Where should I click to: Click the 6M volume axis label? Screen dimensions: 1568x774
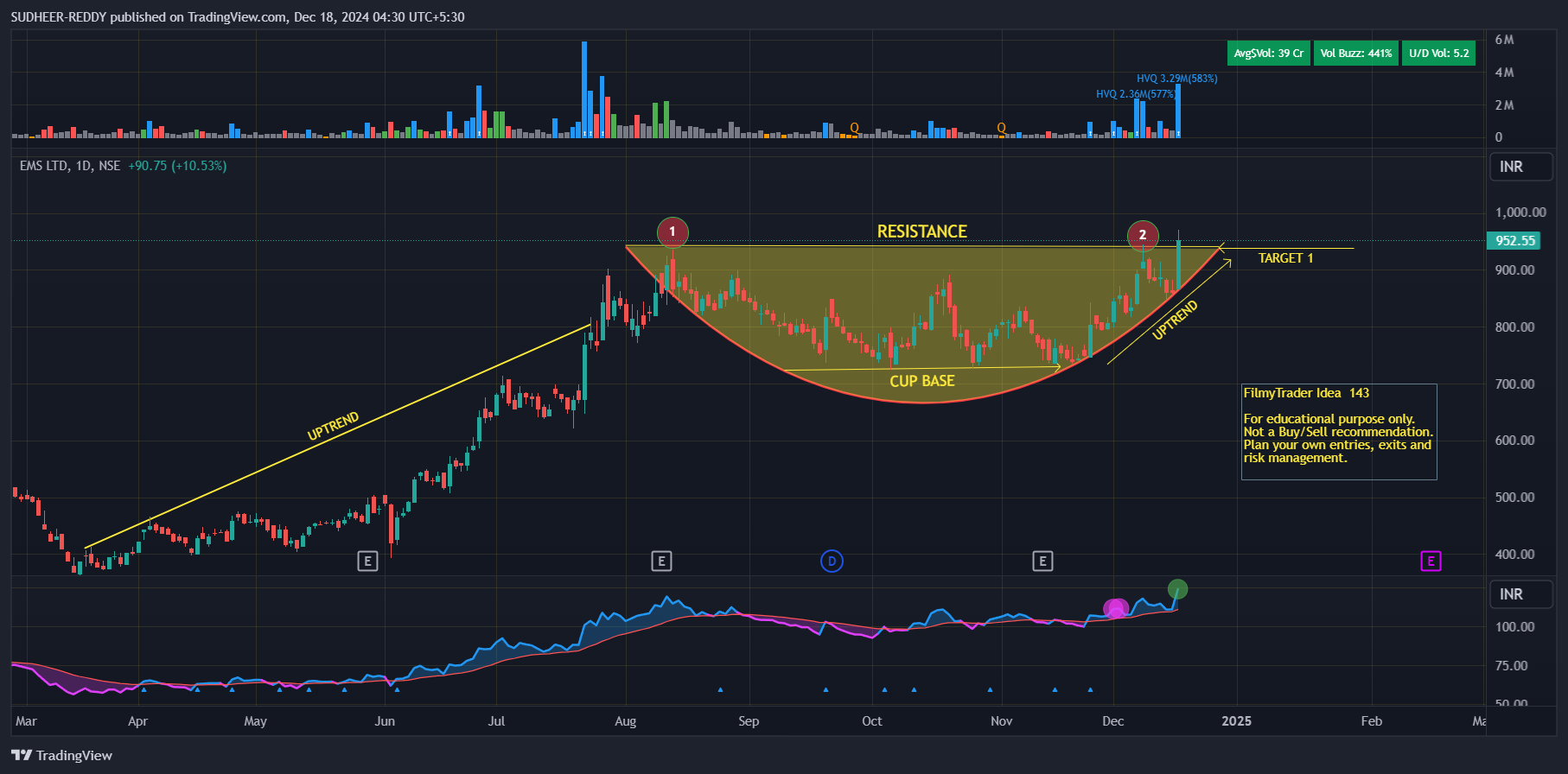[x=1504, y=40]
